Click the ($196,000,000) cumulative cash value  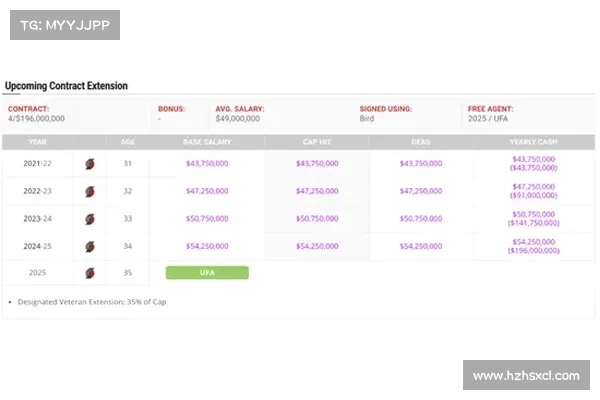[533, 251]
